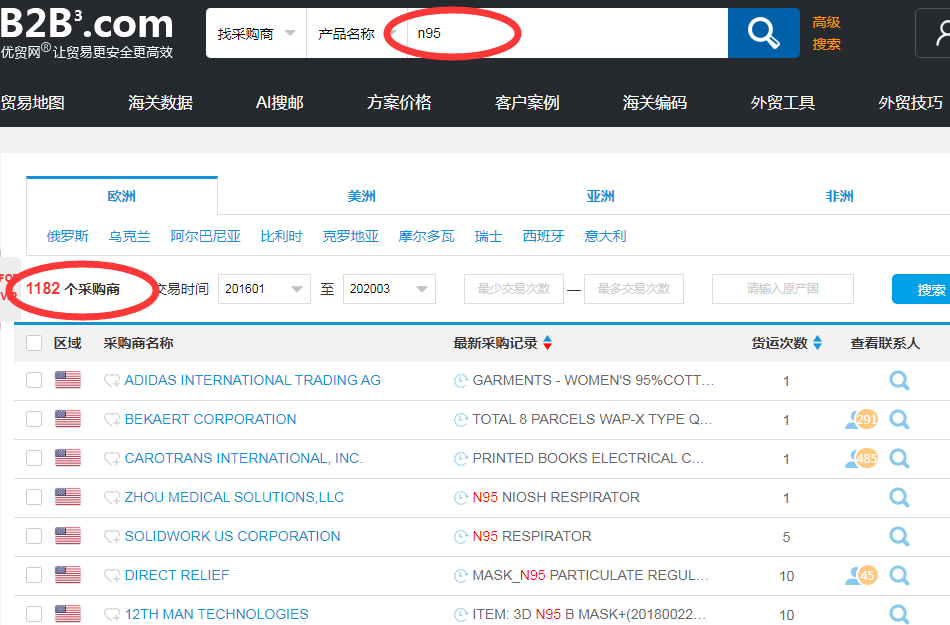Click US flag icon in ADIDAS row
Image resolution: width=950 pixels, height=625 pixels.
coord(68,380)
